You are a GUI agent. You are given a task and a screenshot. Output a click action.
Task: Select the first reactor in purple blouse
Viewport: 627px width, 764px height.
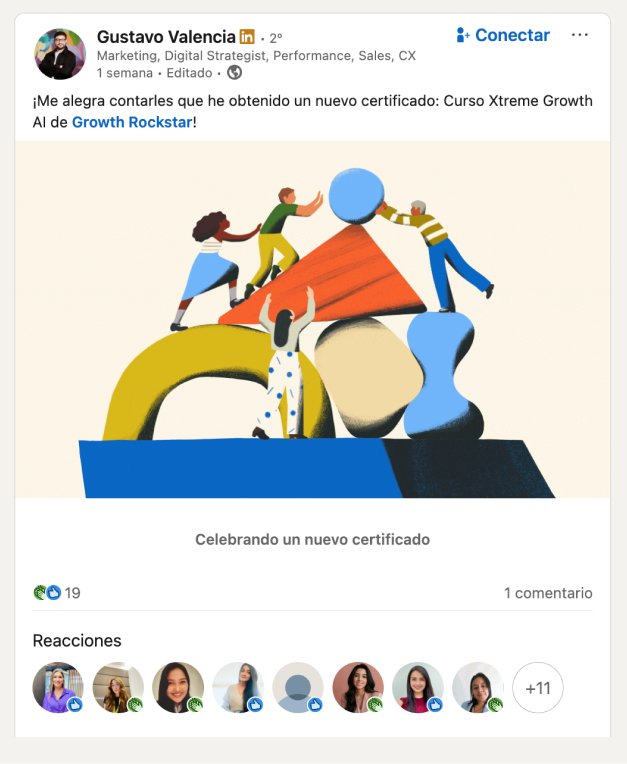coord(58,688)
